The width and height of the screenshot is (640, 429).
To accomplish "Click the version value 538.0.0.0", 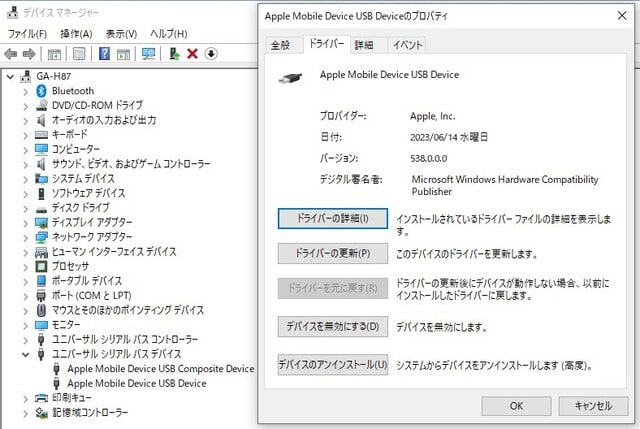I will [x=429, y=158].
